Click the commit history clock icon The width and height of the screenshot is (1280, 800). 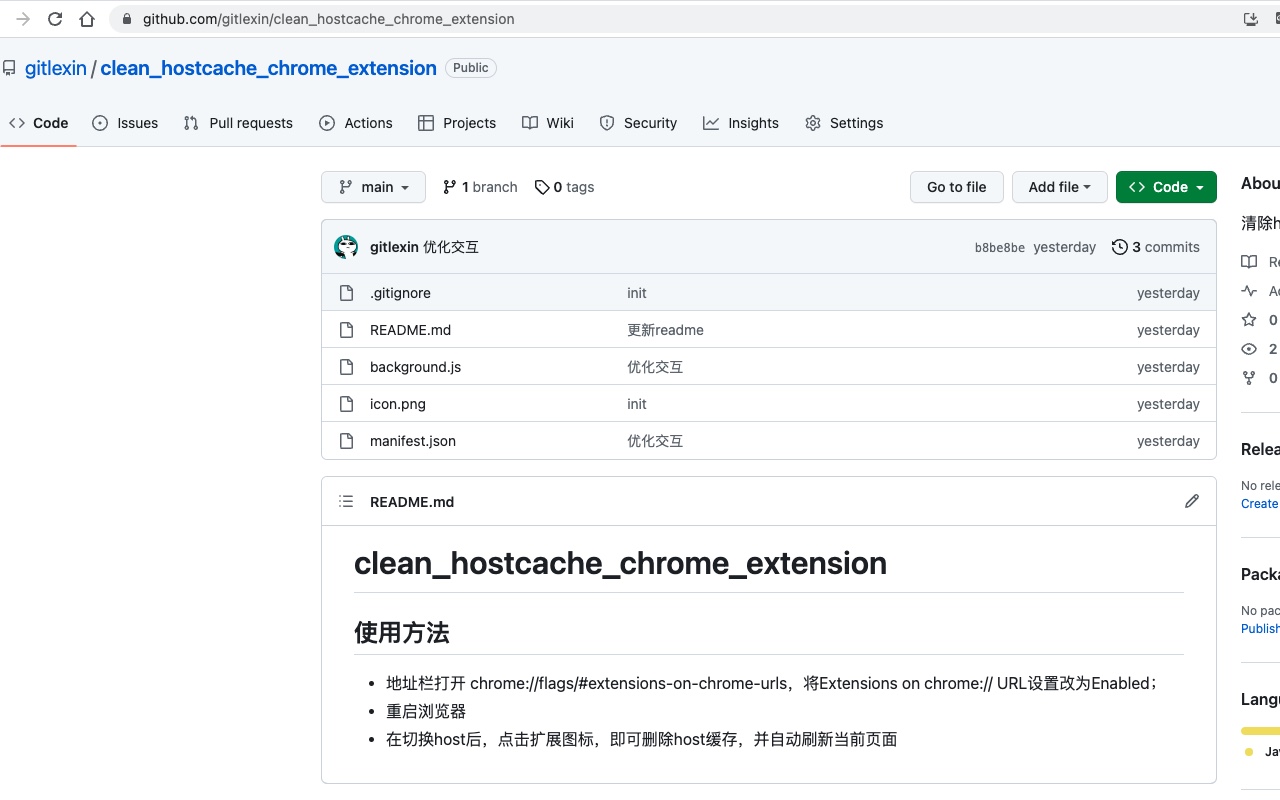coord(1119,247)
